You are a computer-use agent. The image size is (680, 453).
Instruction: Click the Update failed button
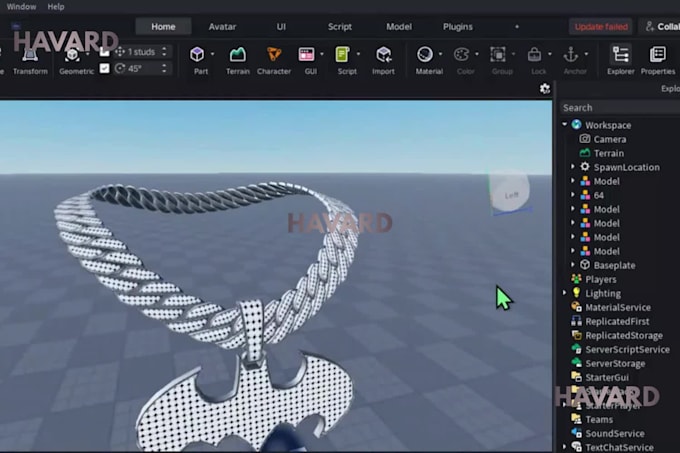coord(601,26)
